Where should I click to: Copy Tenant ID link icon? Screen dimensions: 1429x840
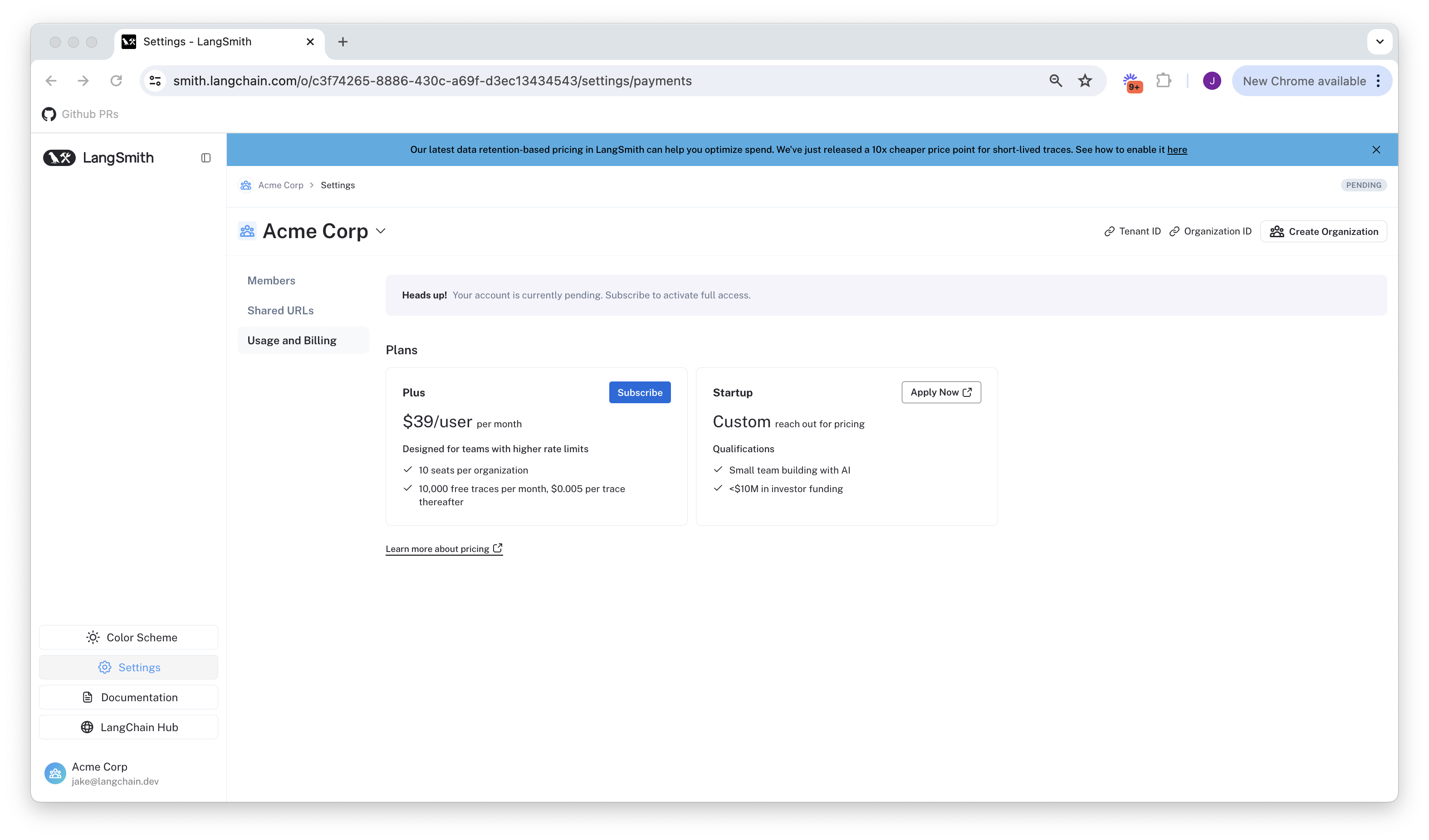[x=1109, y=231]
